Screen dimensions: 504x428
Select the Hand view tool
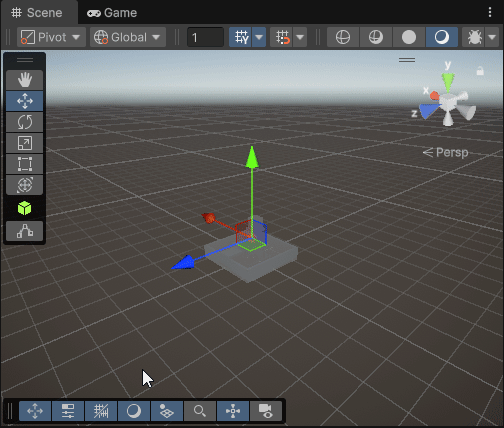[x=25, y=80]
